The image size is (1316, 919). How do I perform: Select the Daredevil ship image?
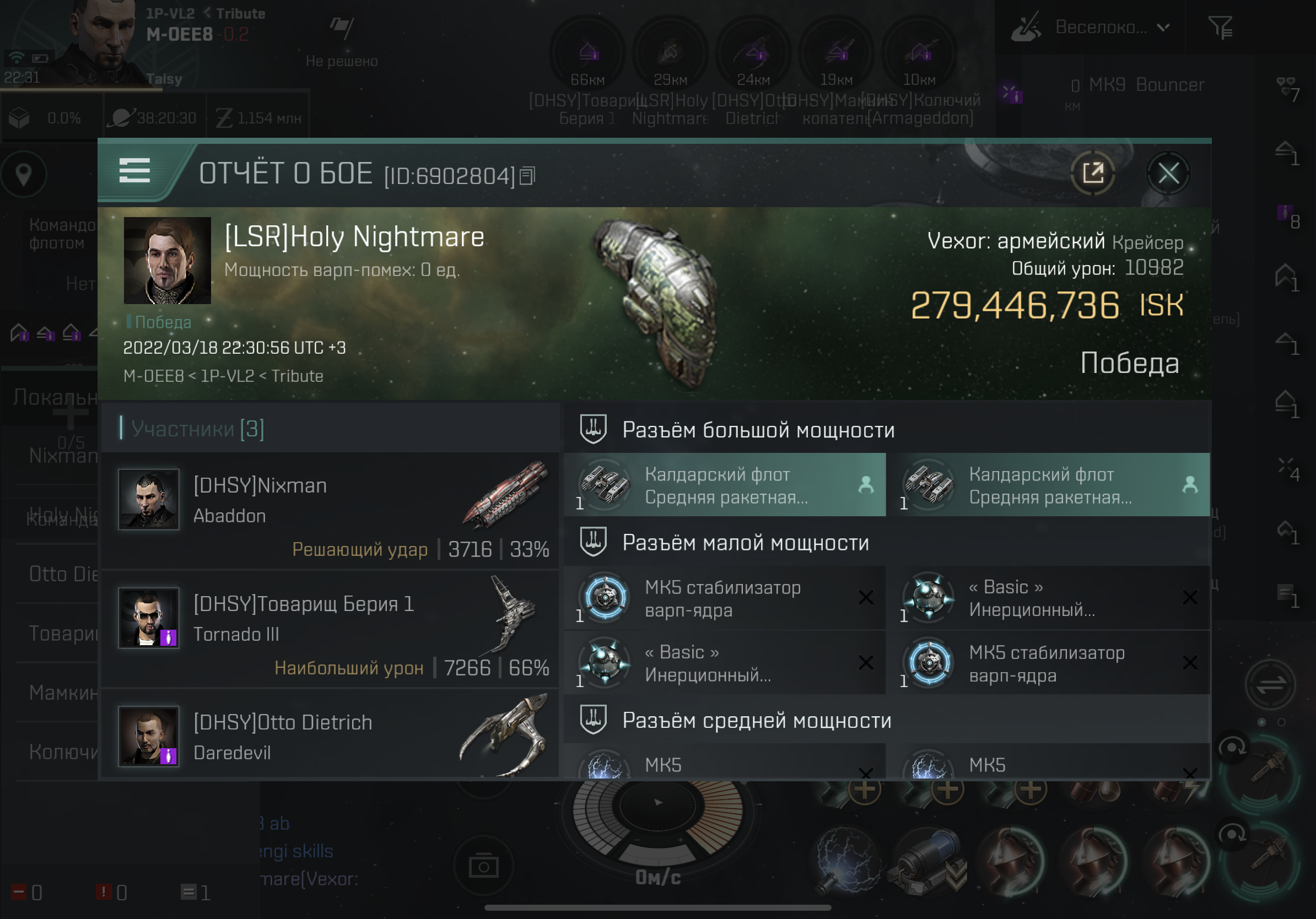click(504, 735)
